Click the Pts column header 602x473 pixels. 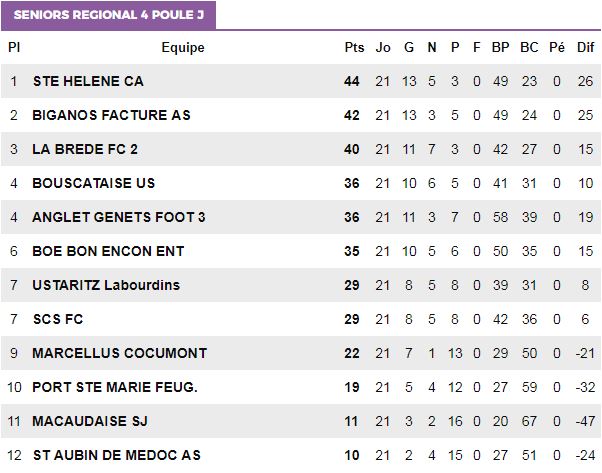point(354,48)
